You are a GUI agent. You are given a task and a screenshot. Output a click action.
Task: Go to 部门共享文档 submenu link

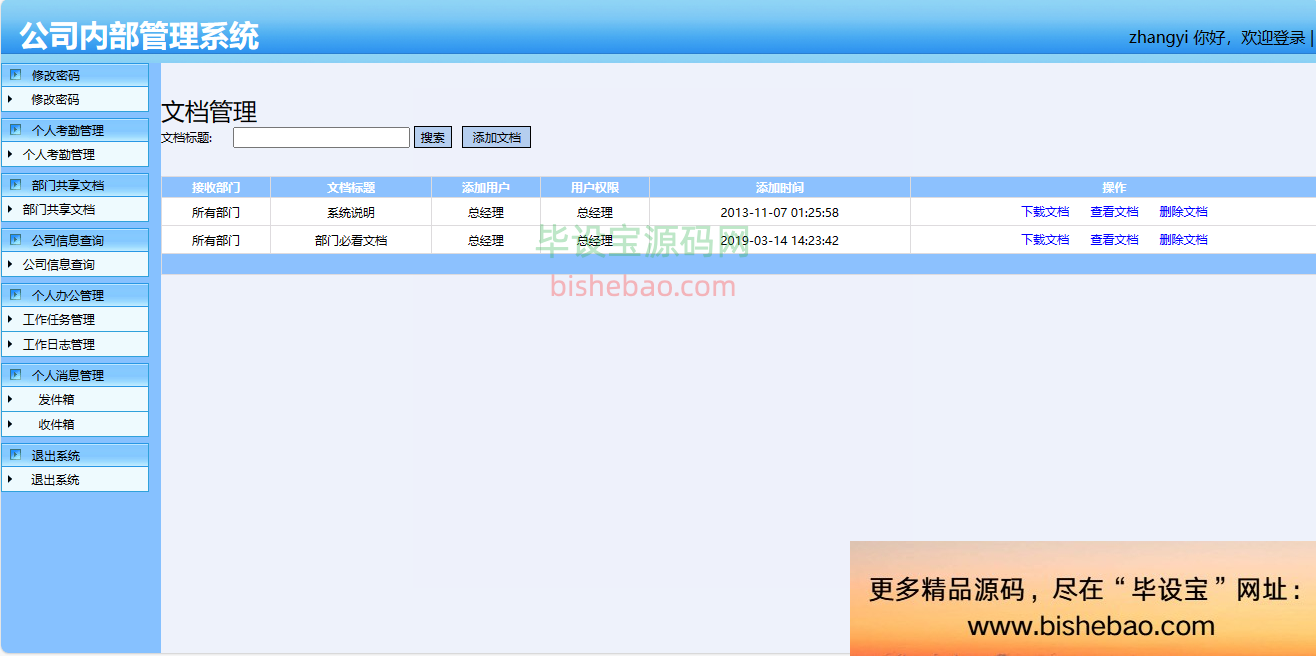[59, 210]
